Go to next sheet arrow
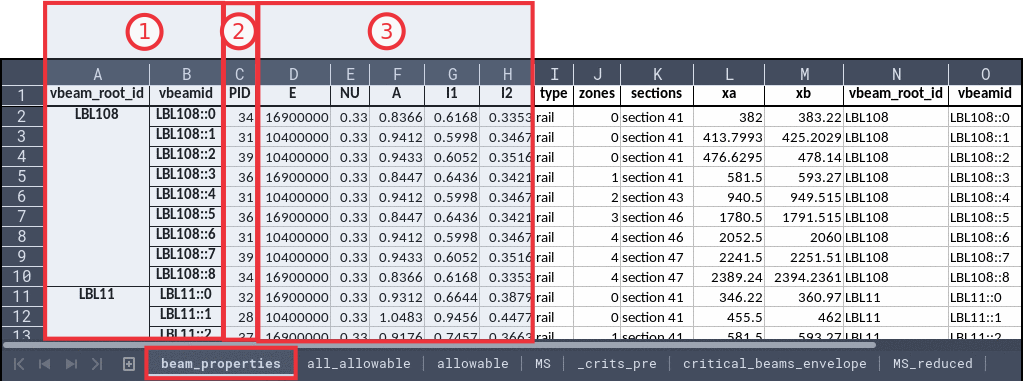 [x=71, y=364]
